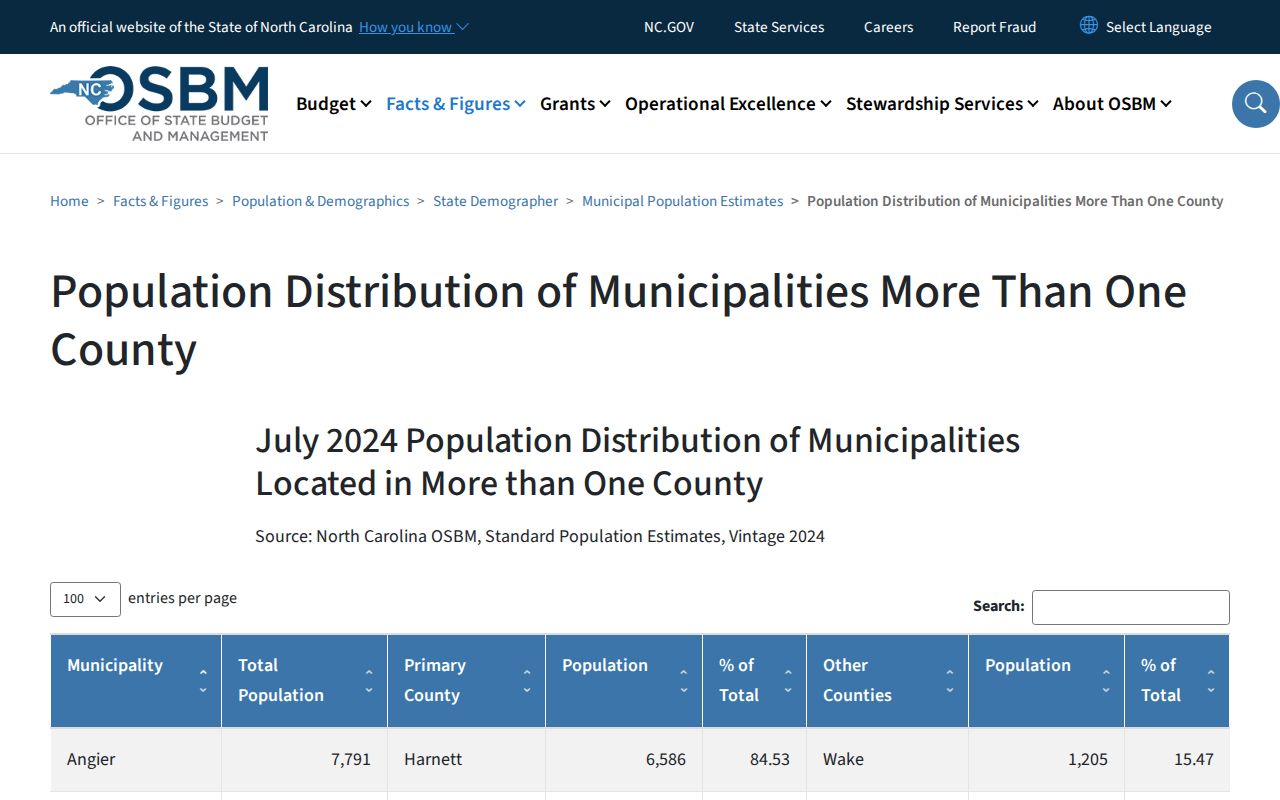Go to the Careers link
1280x800 pixels.
889,27
